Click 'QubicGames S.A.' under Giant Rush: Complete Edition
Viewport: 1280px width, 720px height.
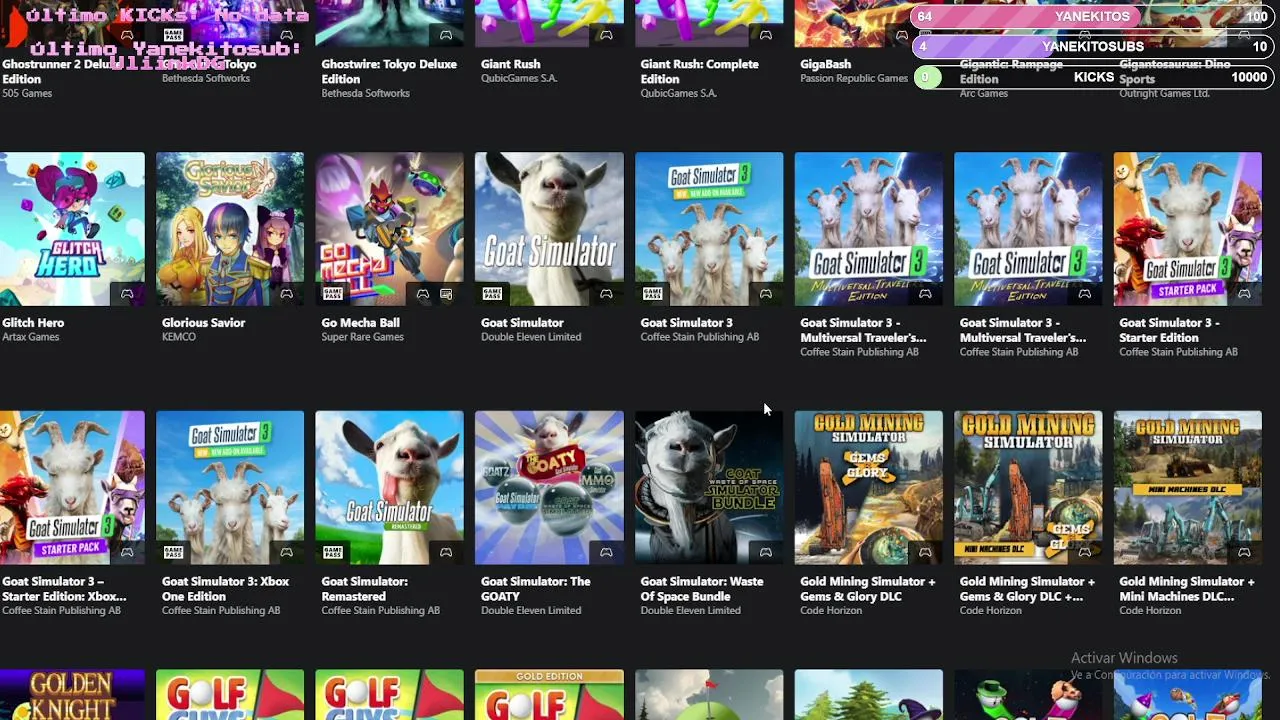[x=679, y=93]
